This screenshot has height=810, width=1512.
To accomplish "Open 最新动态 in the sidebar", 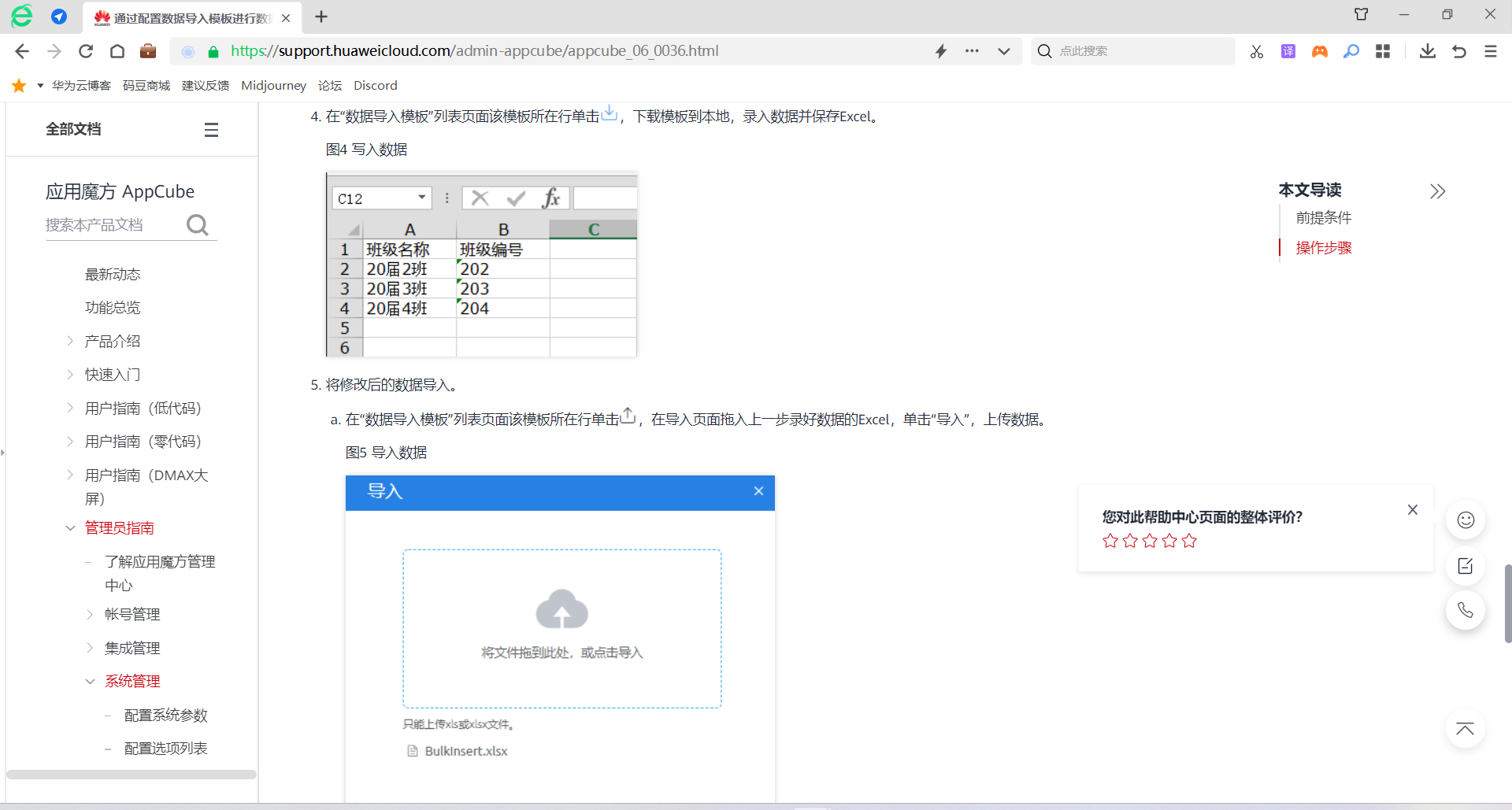I will click(x=113, y=274).
